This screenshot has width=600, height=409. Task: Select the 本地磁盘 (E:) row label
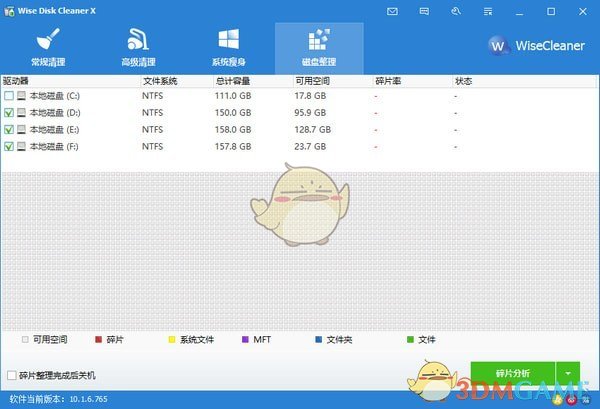click(54, 129)
